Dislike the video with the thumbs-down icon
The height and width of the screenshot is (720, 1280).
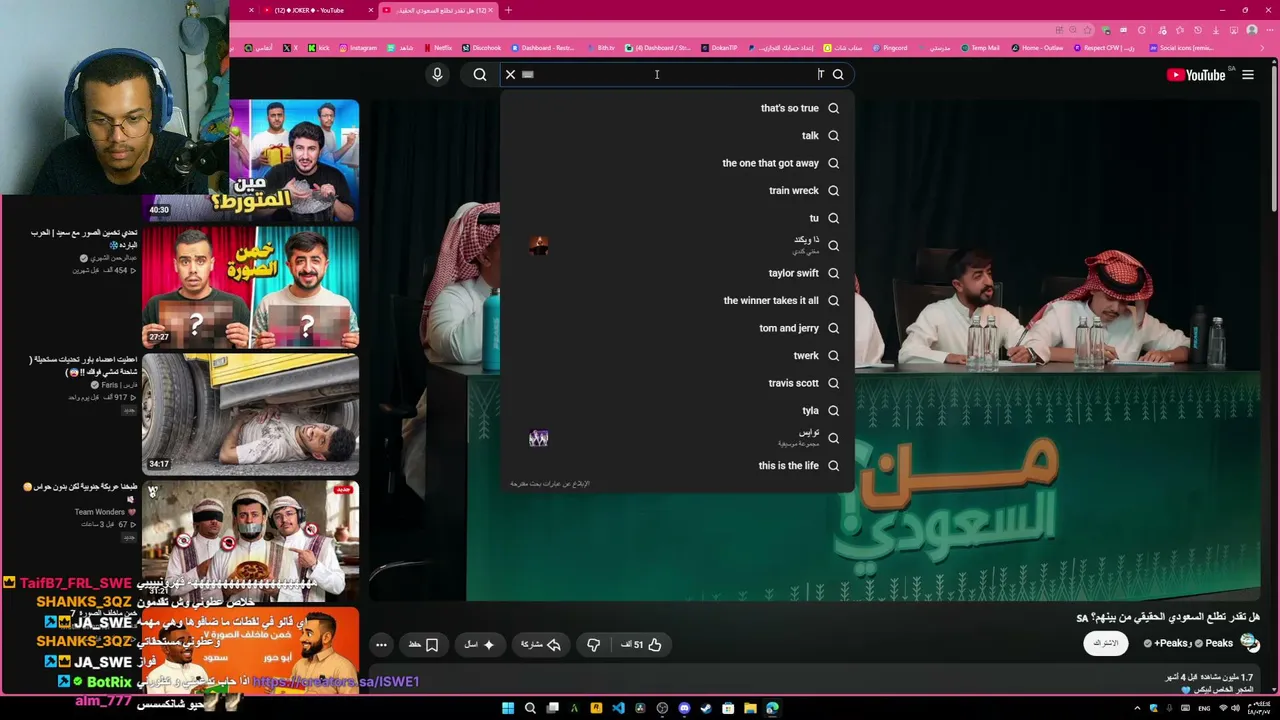(x=593, y=645)
